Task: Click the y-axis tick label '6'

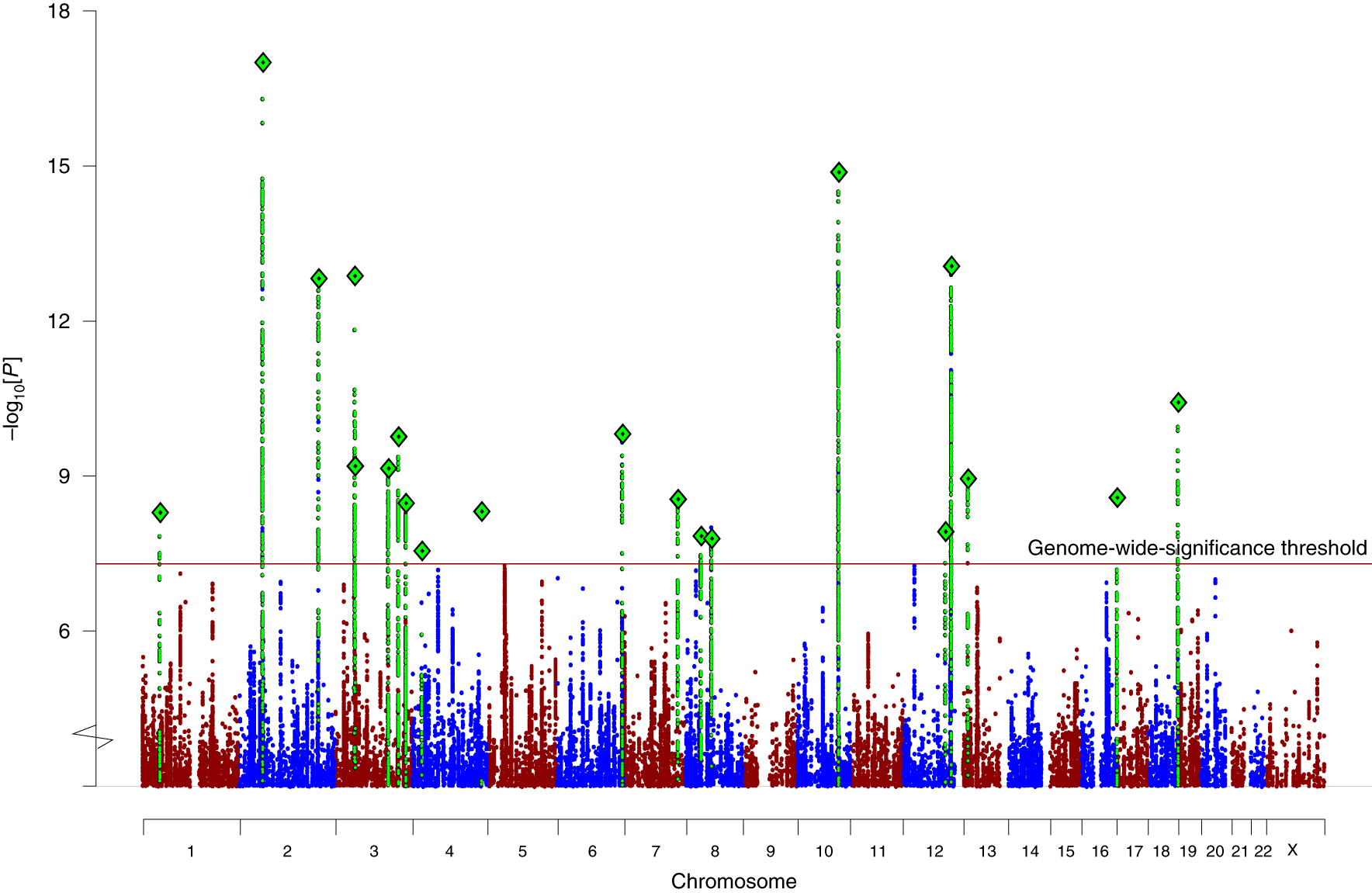Action: [x=64, y=632]
